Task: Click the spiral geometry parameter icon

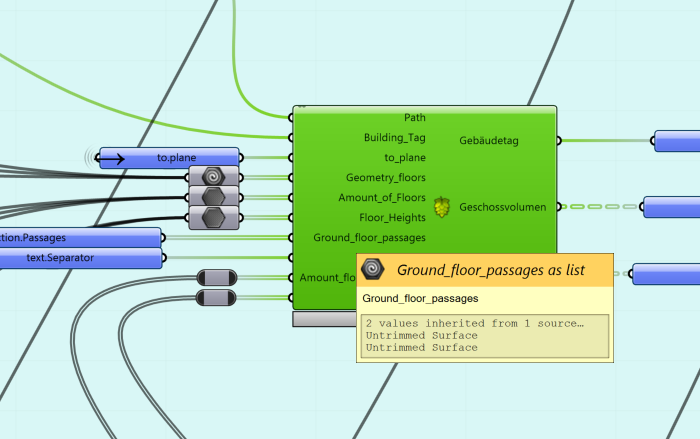Action: (213, 177)
